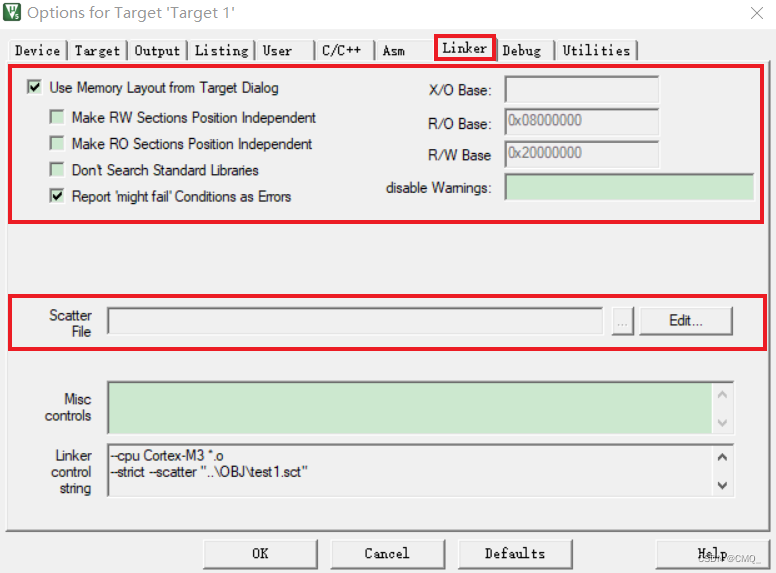776x573 pixels.
Task: Click the Keil uVision title bar icon
Action: (x=12, y=12)
